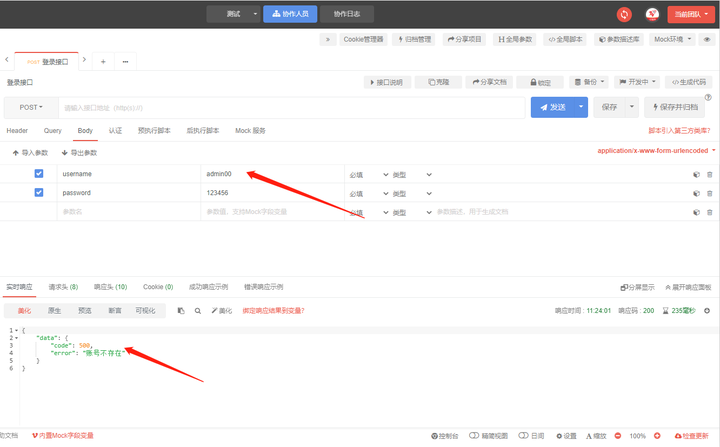Image resolution: width=720 pixels, height=447 pixels.
Task: View the Cookie (0) response tab
Action: 158,287
